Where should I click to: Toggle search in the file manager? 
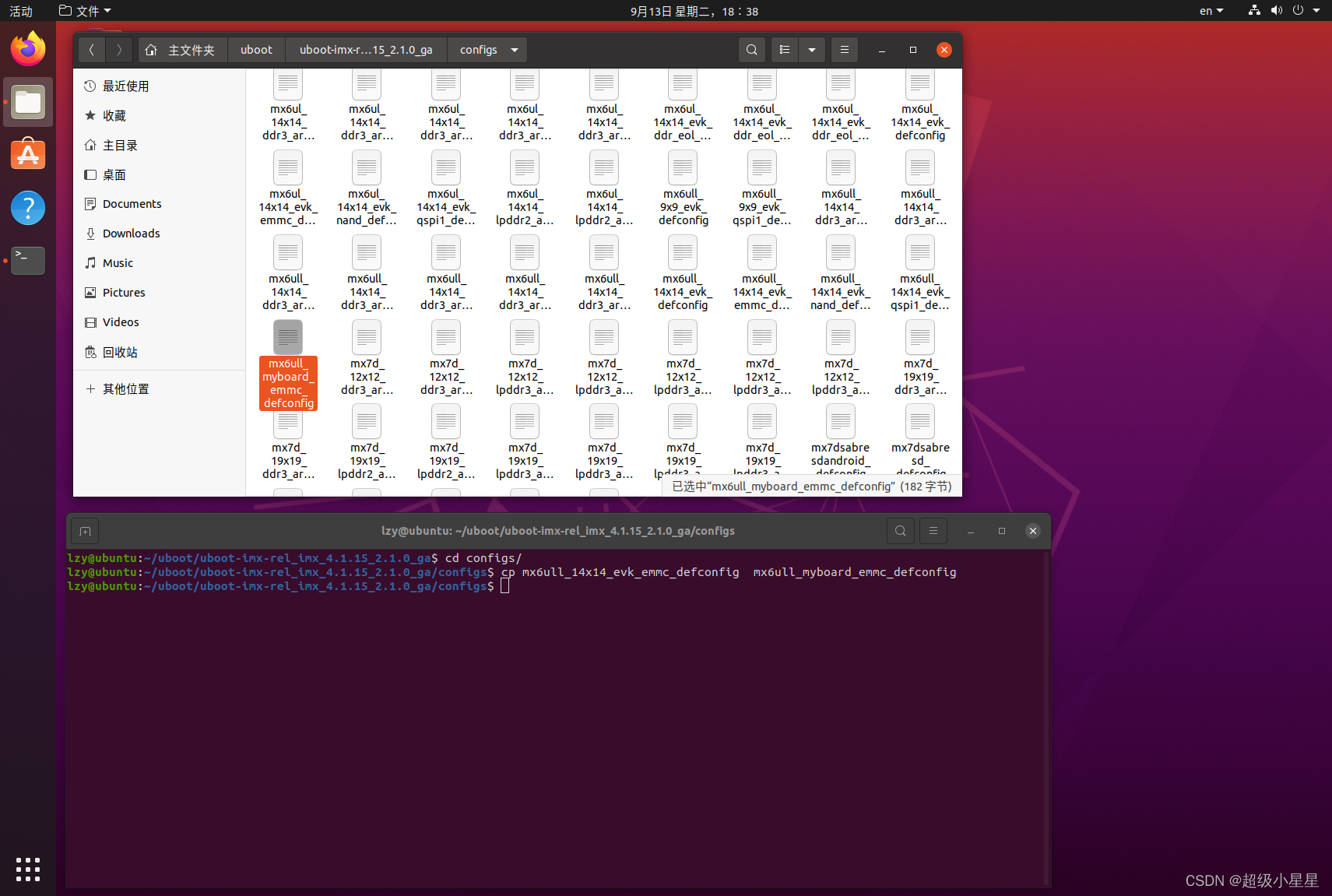(751, 49)
